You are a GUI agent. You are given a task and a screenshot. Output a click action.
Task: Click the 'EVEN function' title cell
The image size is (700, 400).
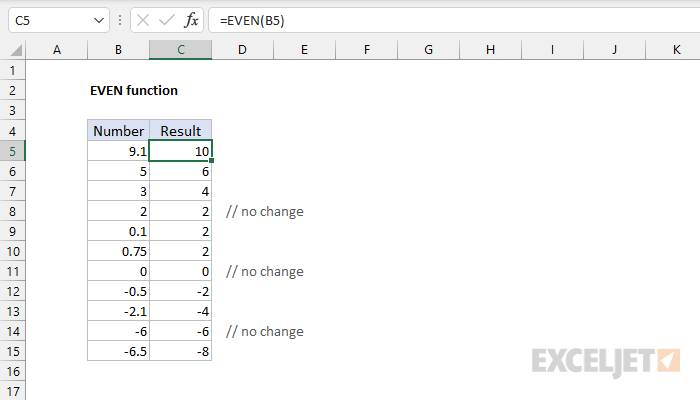click(134, 91)
